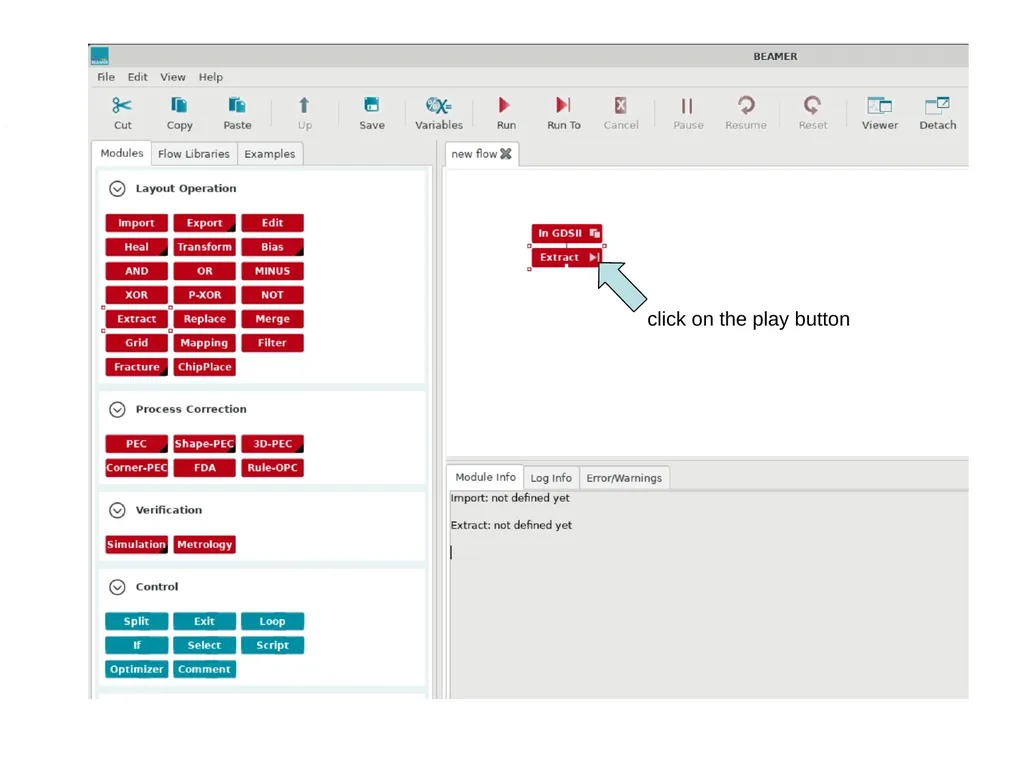Click play button on Extract node

594,257
